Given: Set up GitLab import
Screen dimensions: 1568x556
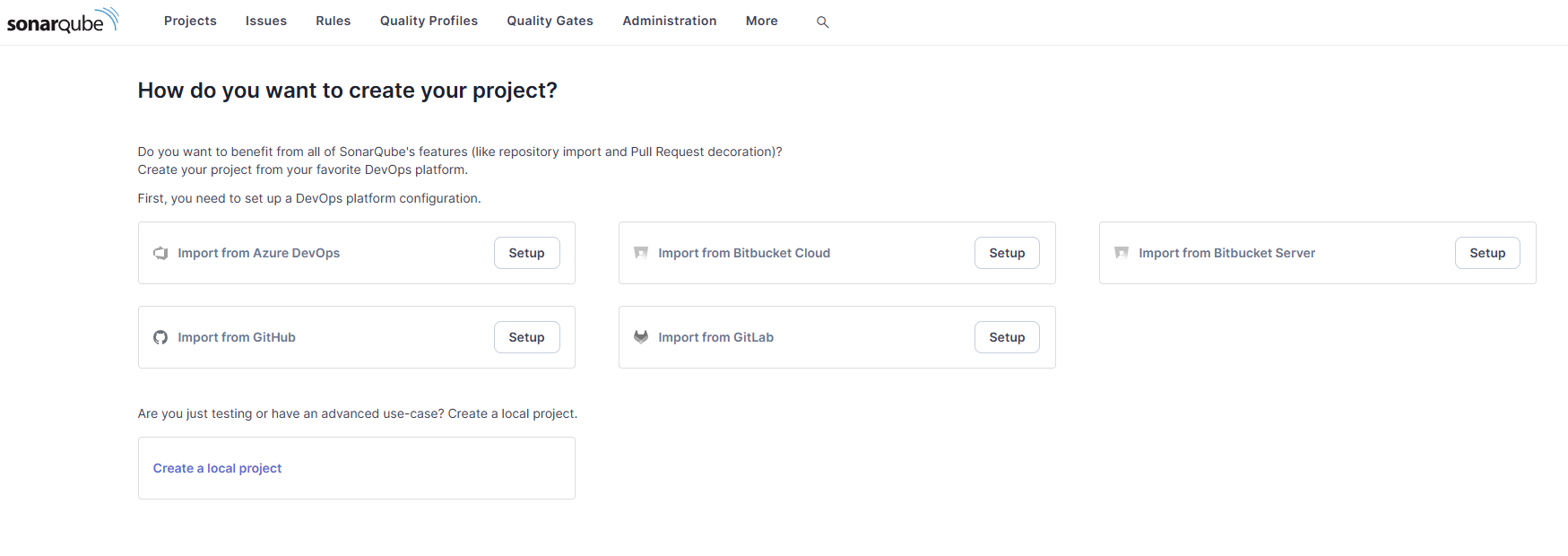Looking at the screenshot, I should [x=1007, y=337].
